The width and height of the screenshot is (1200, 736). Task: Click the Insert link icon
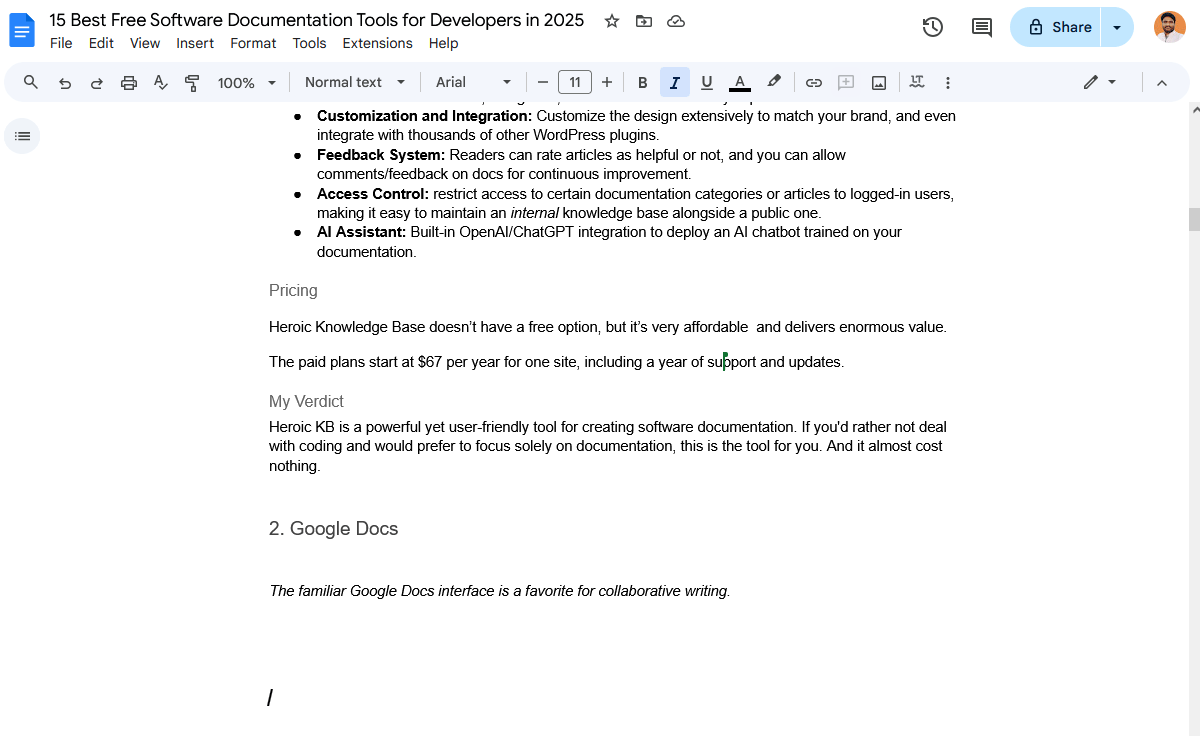[x=814, y=83]
